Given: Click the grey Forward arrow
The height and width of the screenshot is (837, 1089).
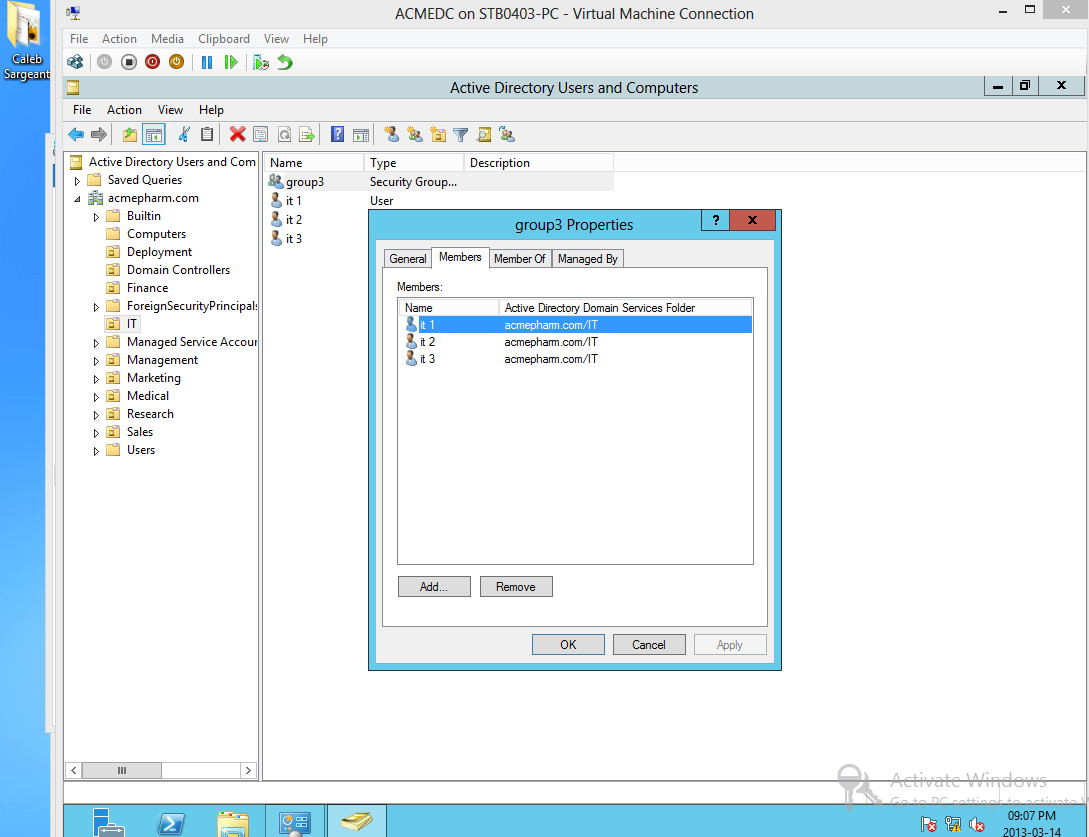Looking at the screenshot, I should pos(99,134).
